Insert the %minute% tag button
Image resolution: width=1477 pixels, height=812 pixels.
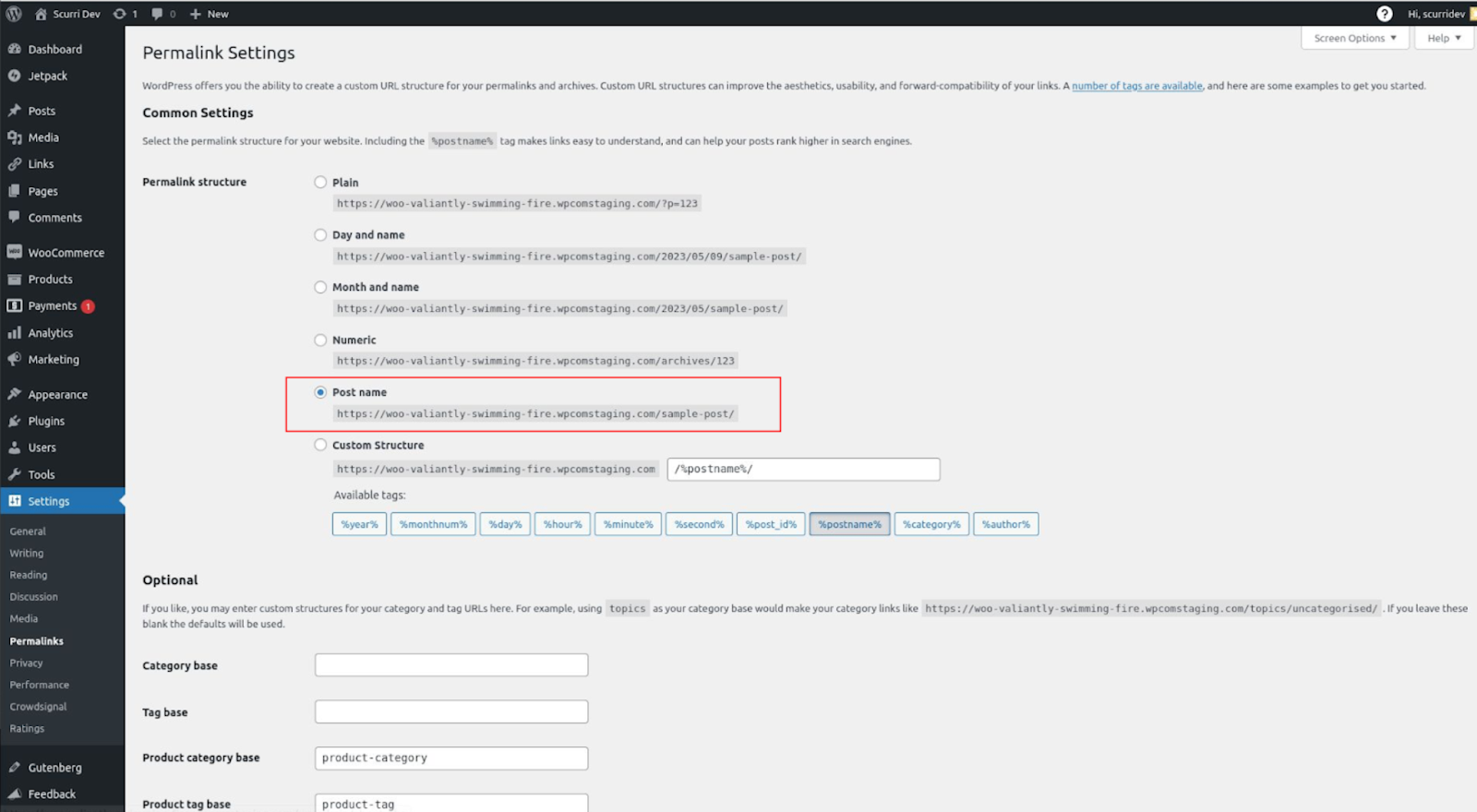628,524
